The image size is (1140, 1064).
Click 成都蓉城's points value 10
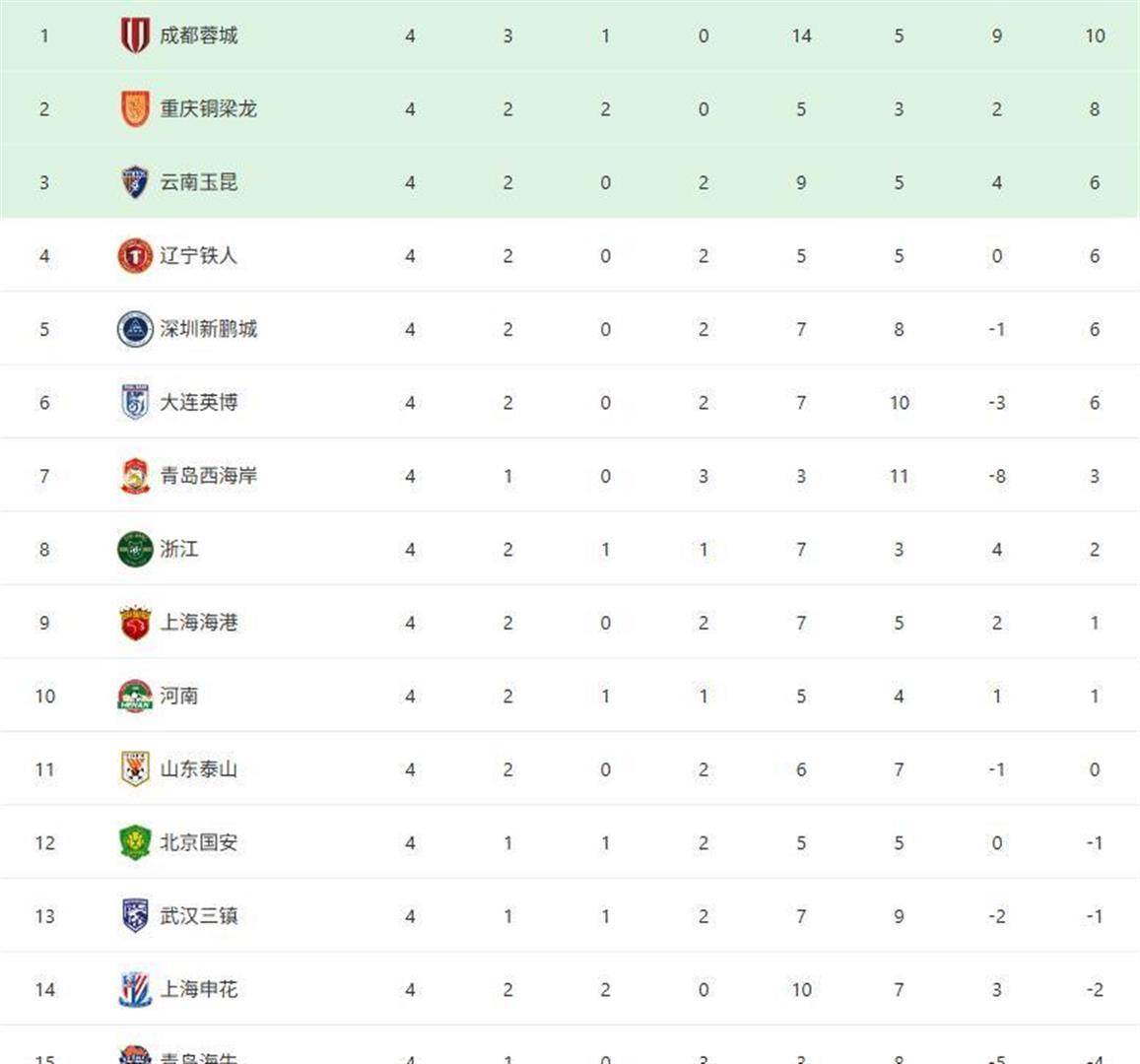pyautogui.click(x=1095, y=36)
